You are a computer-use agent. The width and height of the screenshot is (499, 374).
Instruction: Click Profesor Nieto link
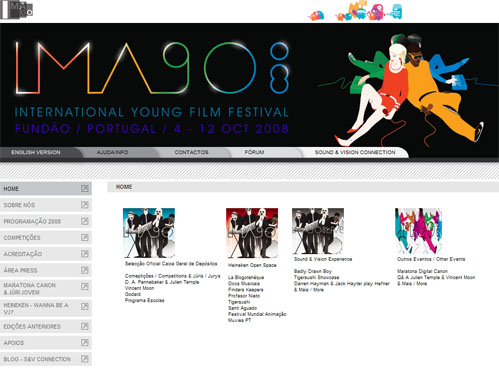(244, 296)
